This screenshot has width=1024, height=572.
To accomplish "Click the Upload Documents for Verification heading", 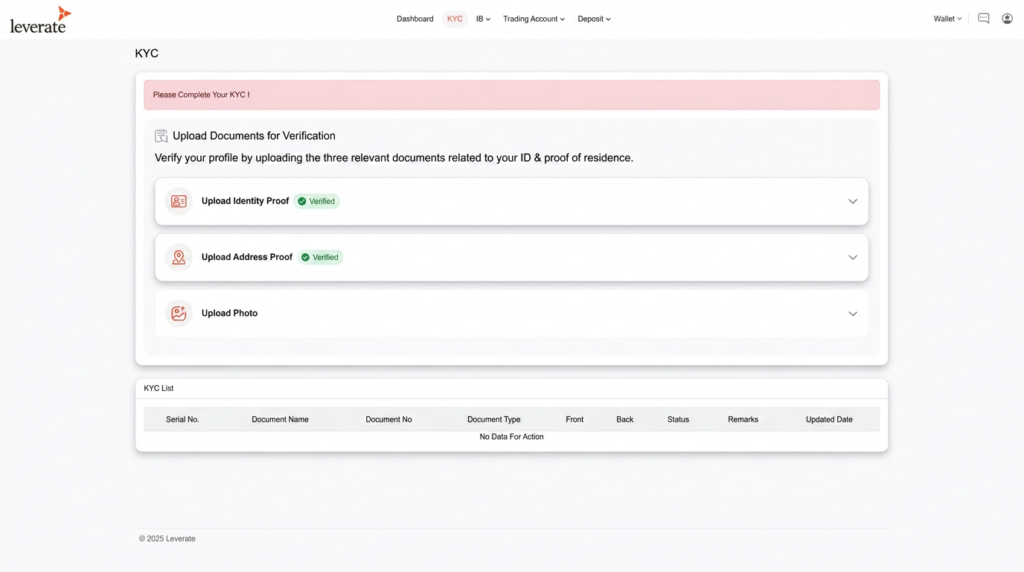I will [x=254, y=136].
